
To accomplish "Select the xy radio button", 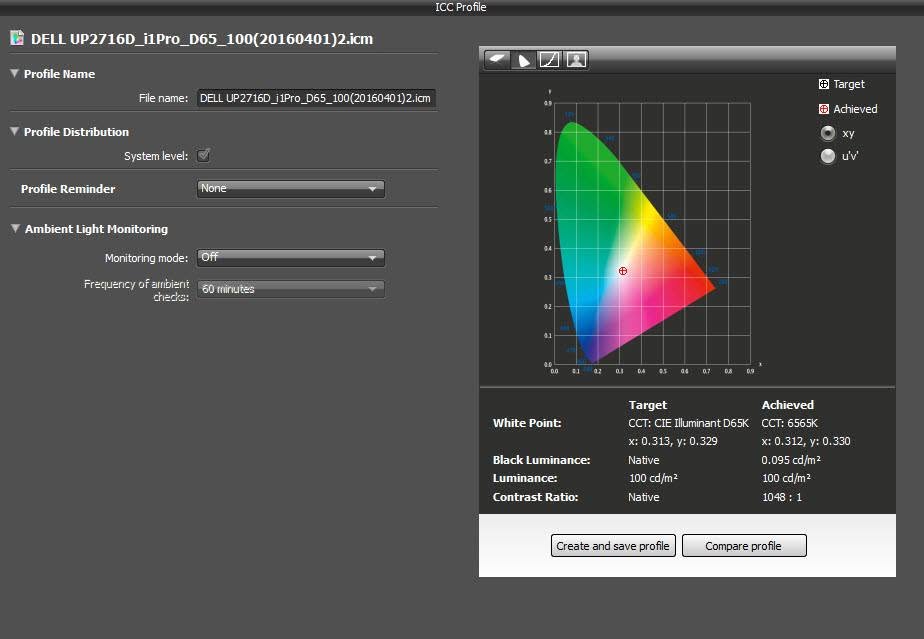I will (x=828, y=133).
